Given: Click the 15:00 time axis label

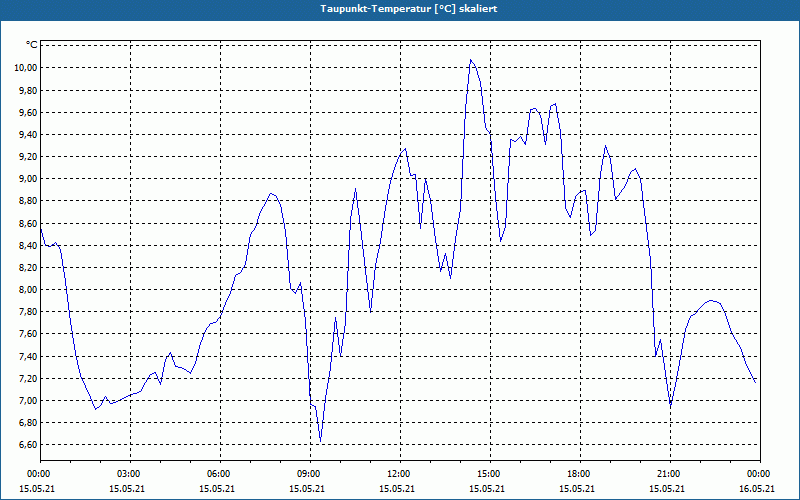Looking at the screenshot, I should point(490,474).
